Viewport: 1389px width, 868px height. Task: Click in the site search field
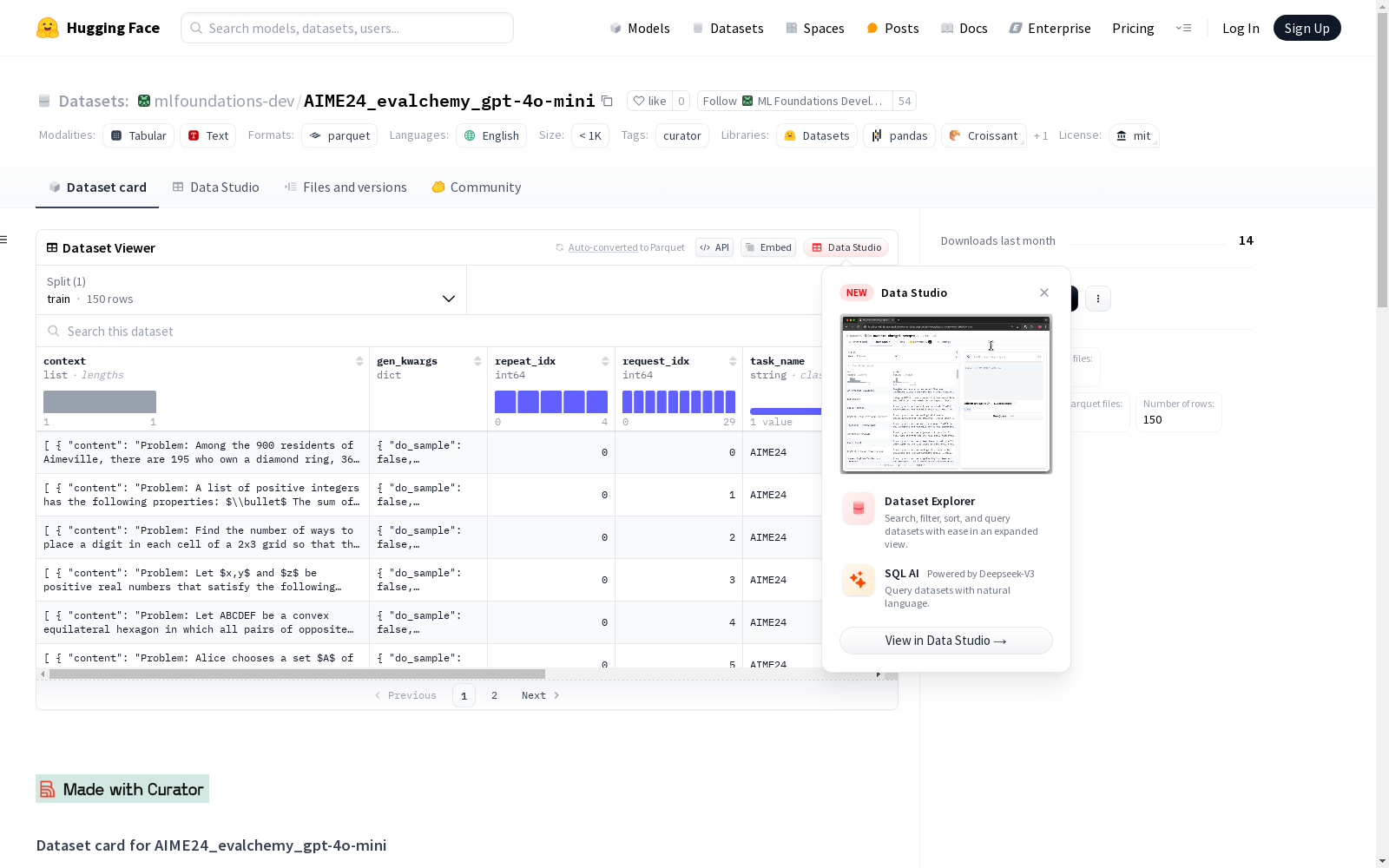coord(347,28)
